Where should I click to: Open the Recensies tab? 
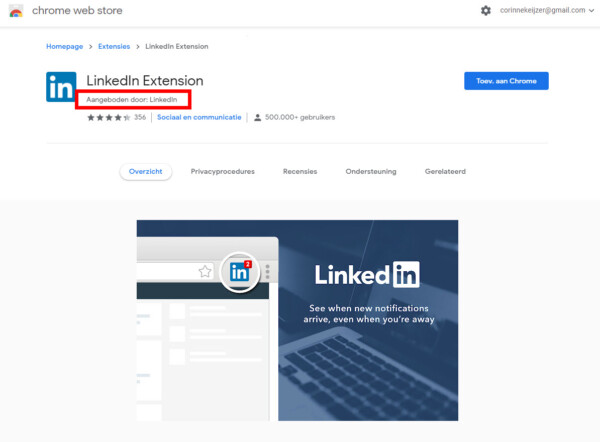pyautogui.click(x=300, y=171)
